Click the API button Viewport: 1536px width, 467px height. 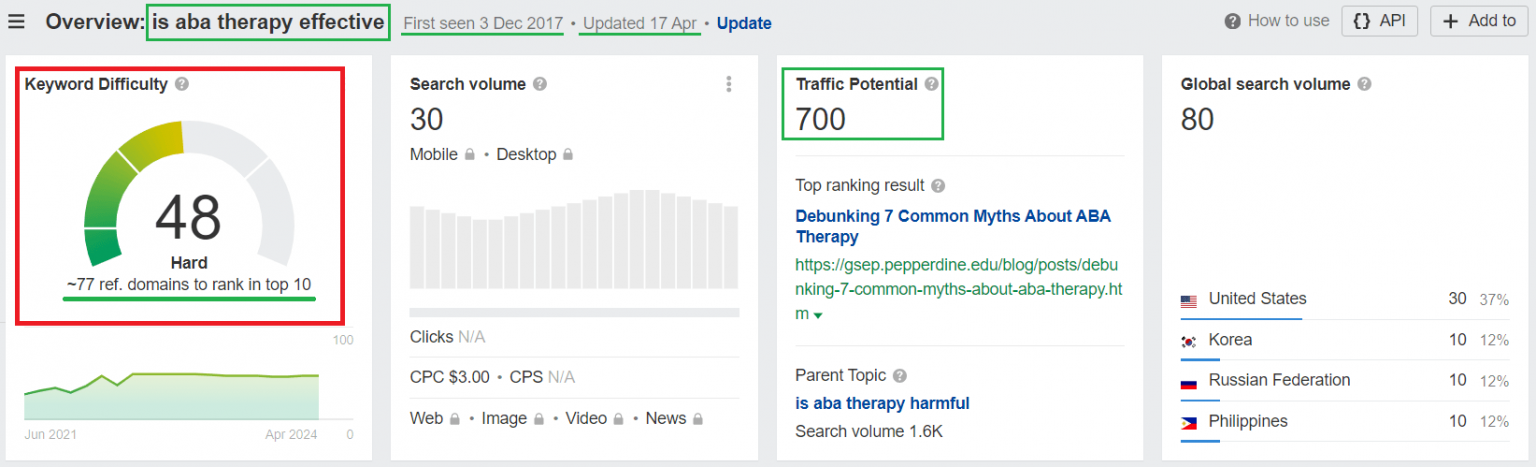pyautogui.click(x=1379, y=21)
